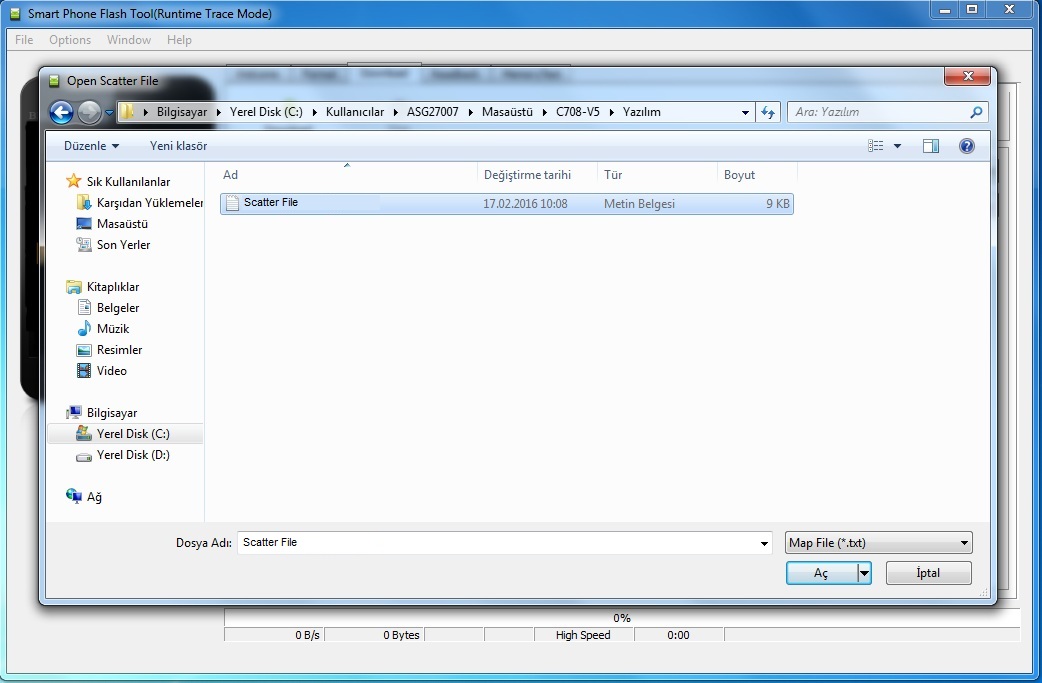Click the Aç open button
Image resolution: width=1042 pixels, height=683 pixels.
coord(821,573)
